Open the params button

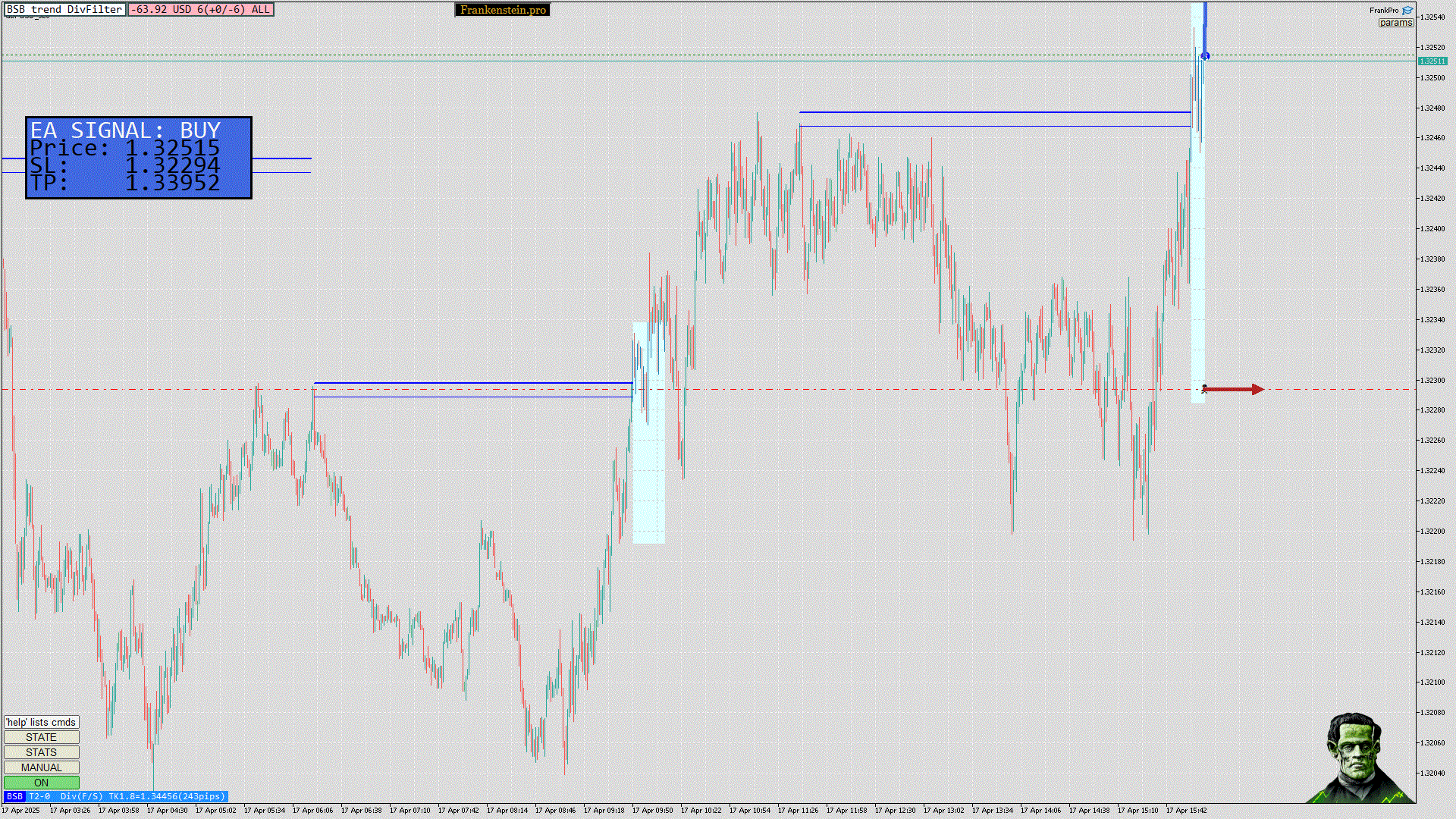coord(1395,23)
